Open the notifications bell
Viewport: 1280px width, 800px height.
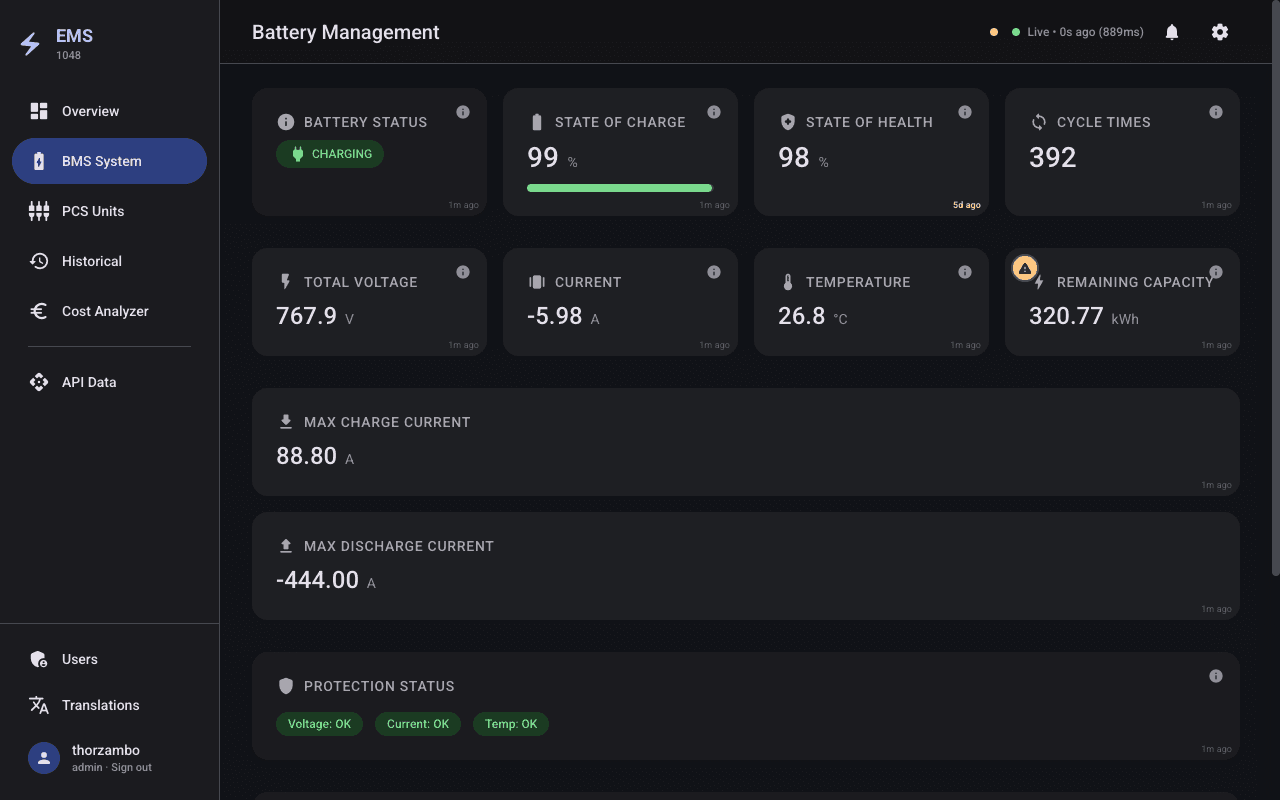pyautogui.click(x=1172, y=32)
